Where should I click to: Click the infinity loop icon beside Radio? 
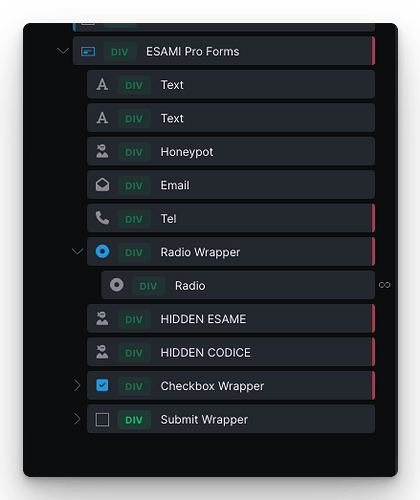[385, 285]
